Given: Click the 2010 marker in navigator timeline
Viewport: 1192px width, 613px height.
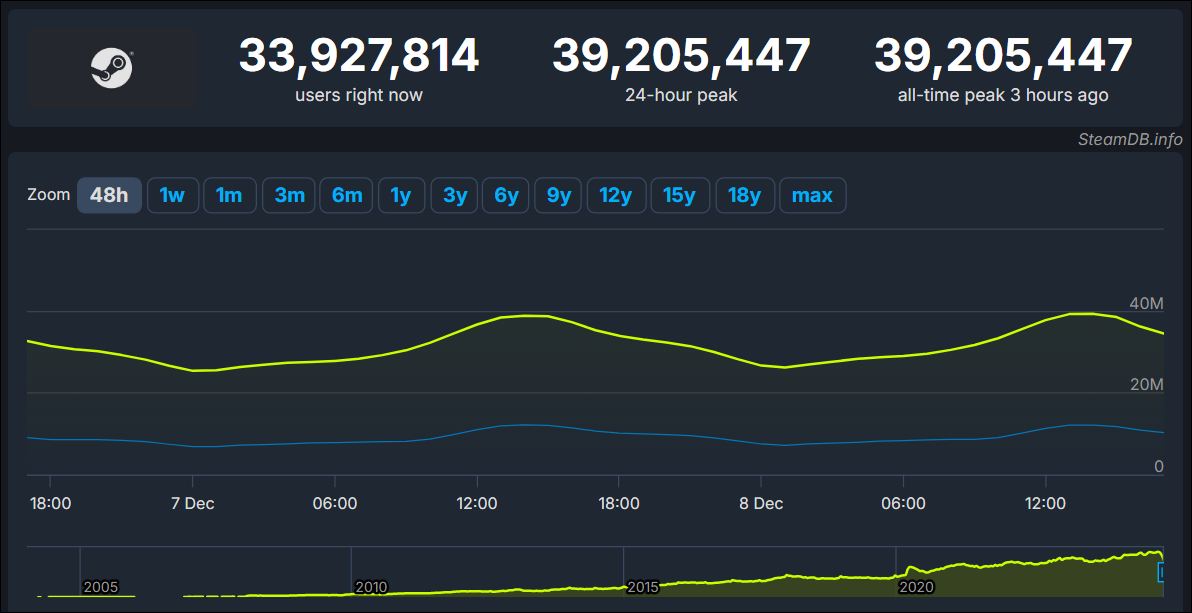Looking at the screenshot, I should coord(370,587).
